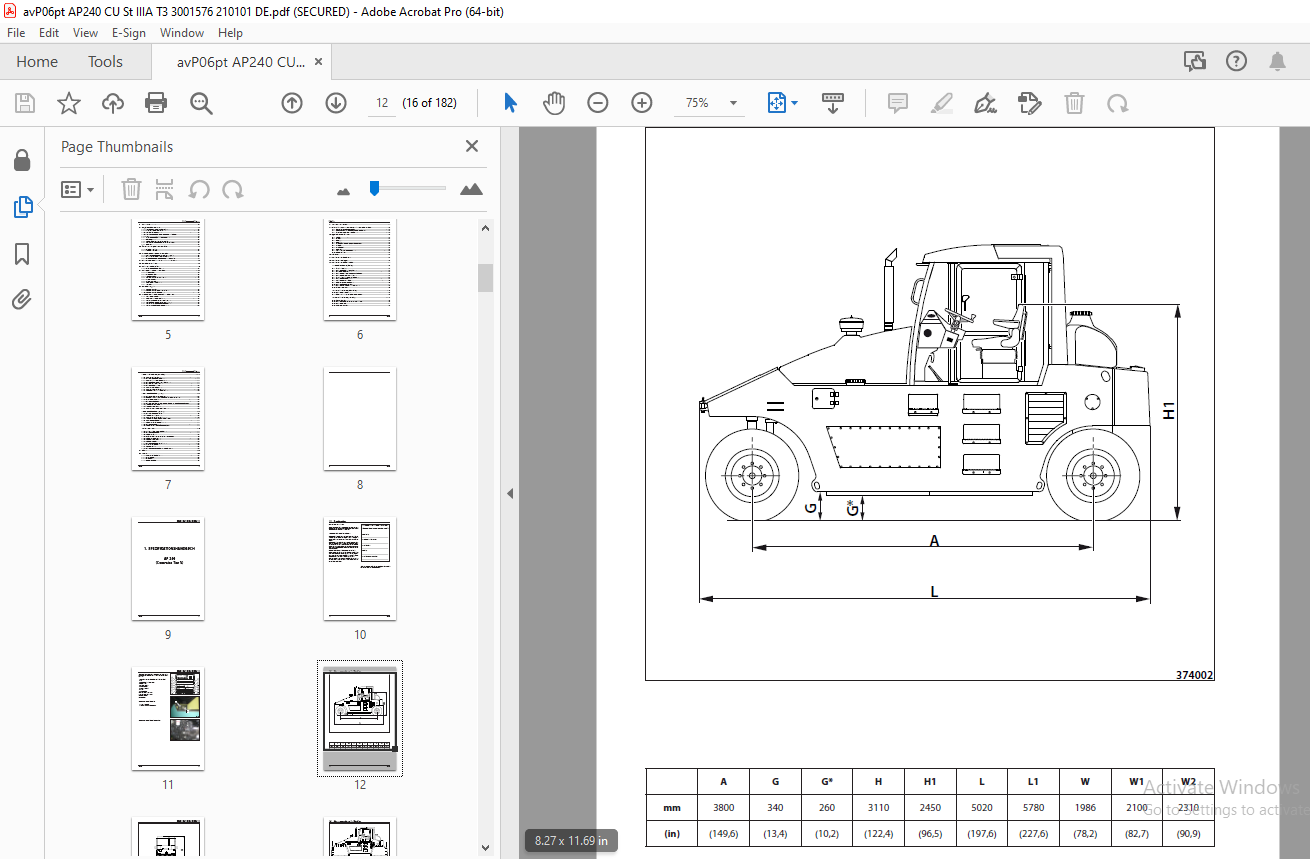Open the E-Sign menu

point(129,32)
